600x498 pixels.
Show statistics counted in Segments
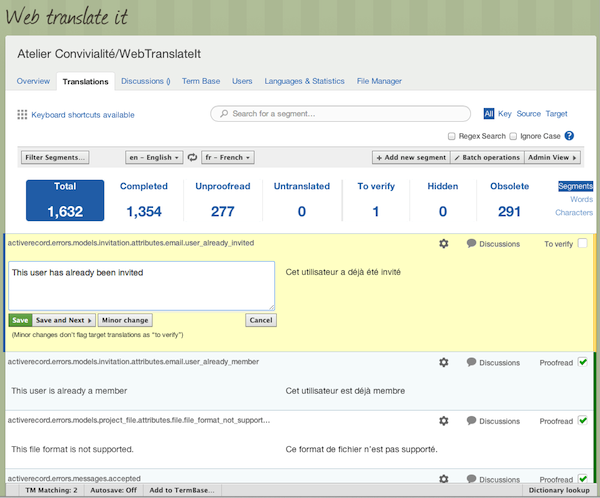coord(575,186)
